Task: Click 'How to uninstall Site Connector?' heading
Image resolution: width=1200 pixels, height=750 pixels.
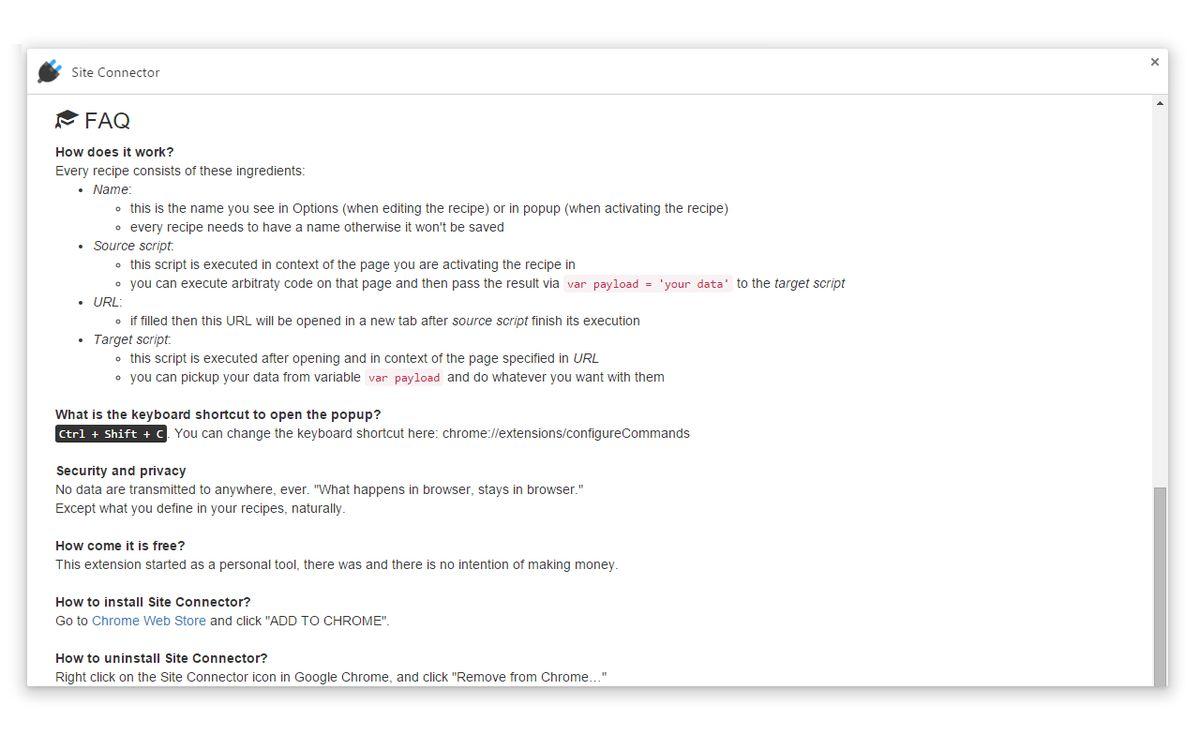Action: 161,658
